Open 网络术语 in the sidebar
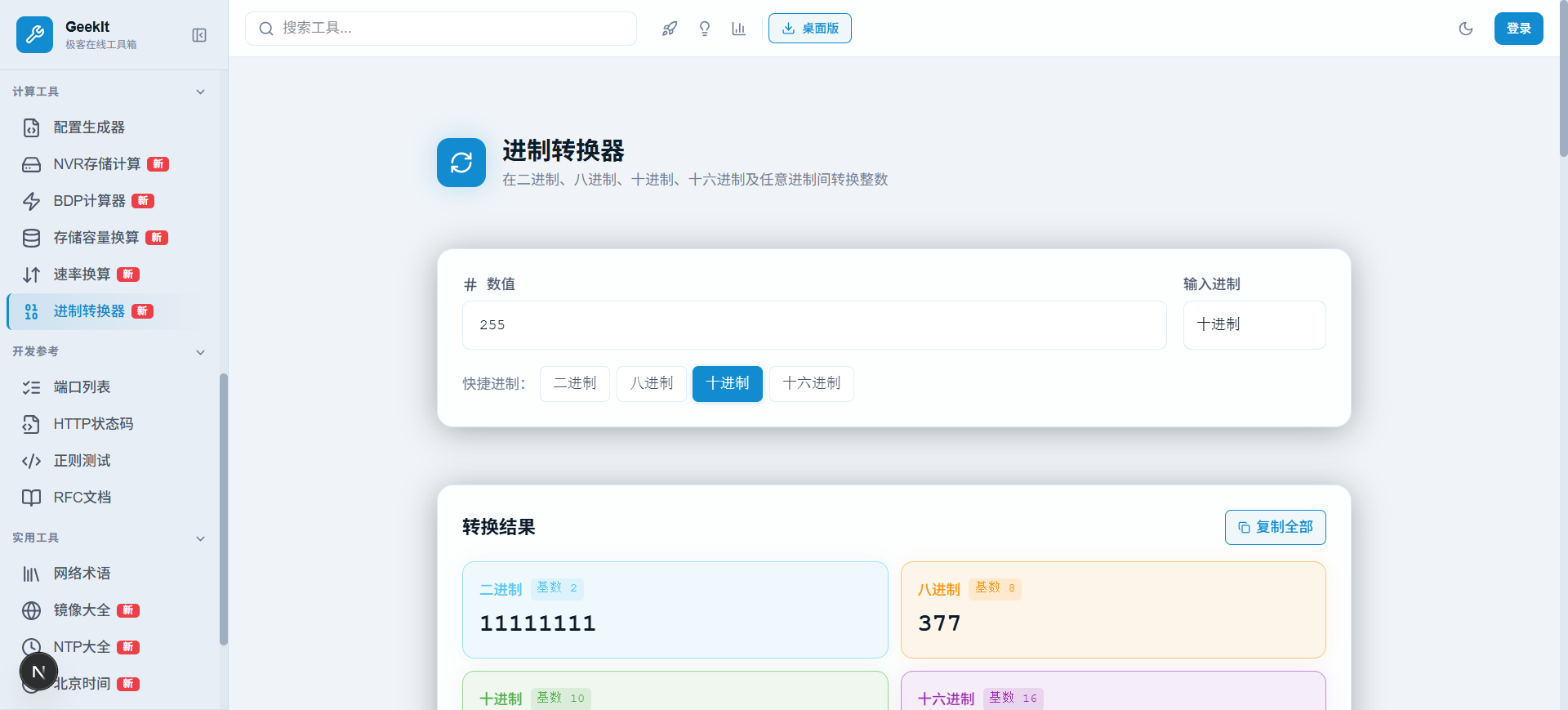 coord(108,574)
